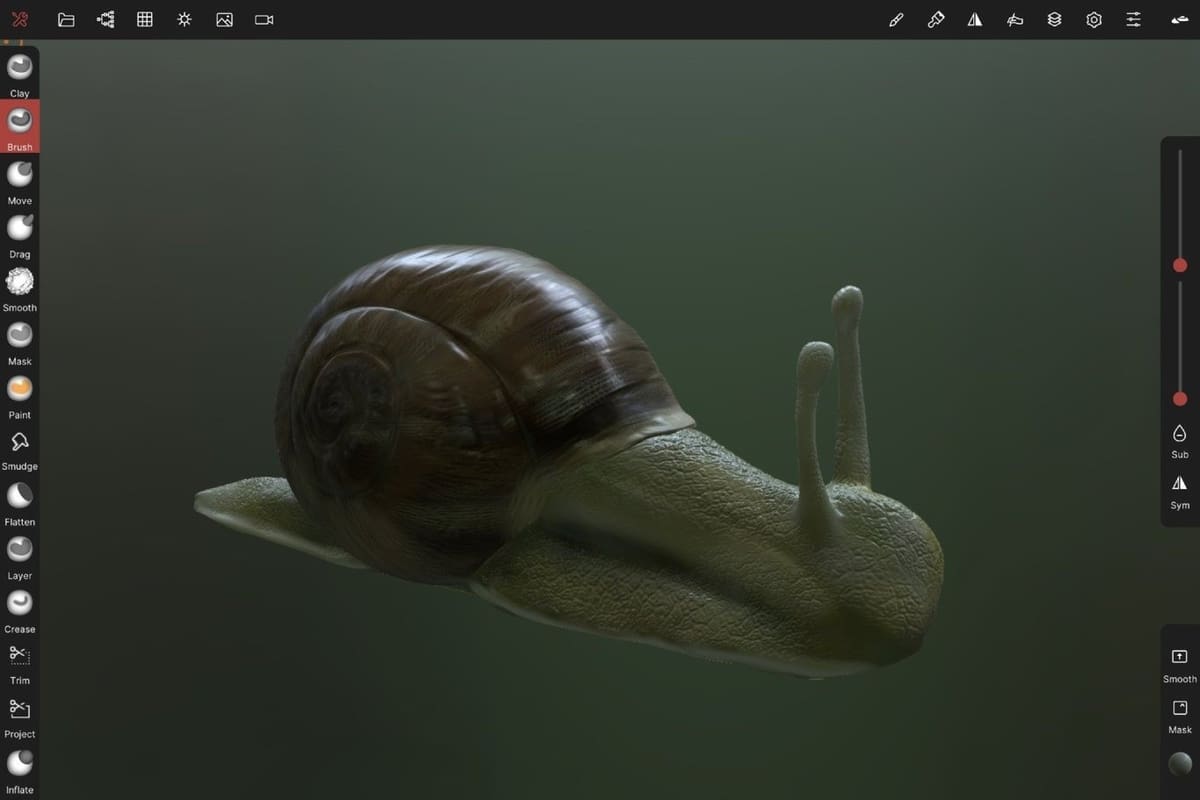Select the Layer tool
The image size is (1200, 800).
click(20, 557)
